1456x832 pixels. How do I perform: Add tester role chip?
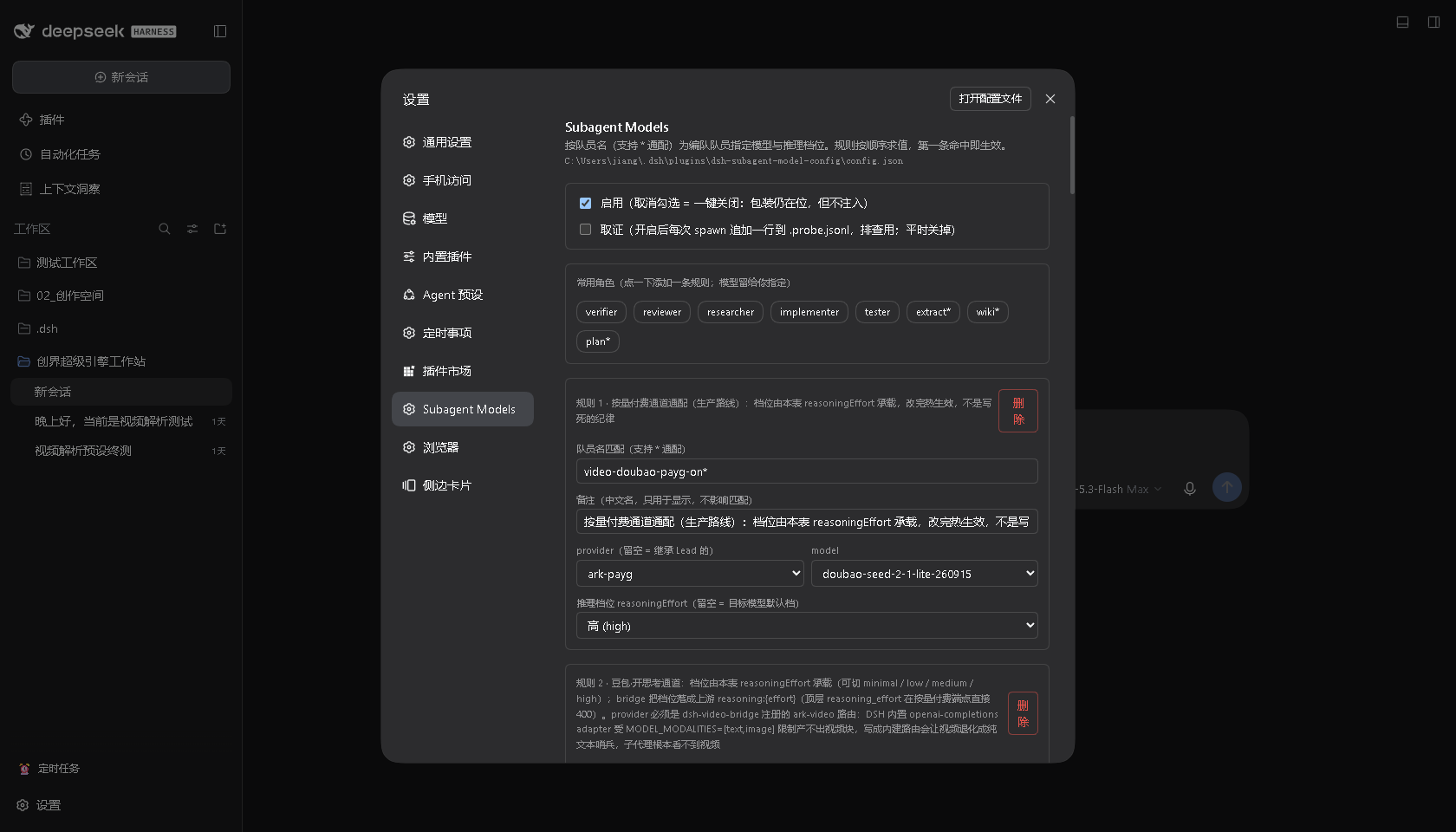pyautogui.click(x=877, y=312)
